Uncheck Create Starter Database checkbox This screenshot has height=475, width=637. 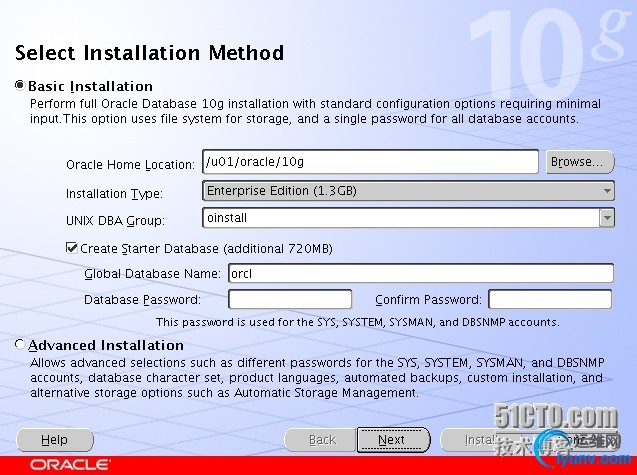[72, 248]
